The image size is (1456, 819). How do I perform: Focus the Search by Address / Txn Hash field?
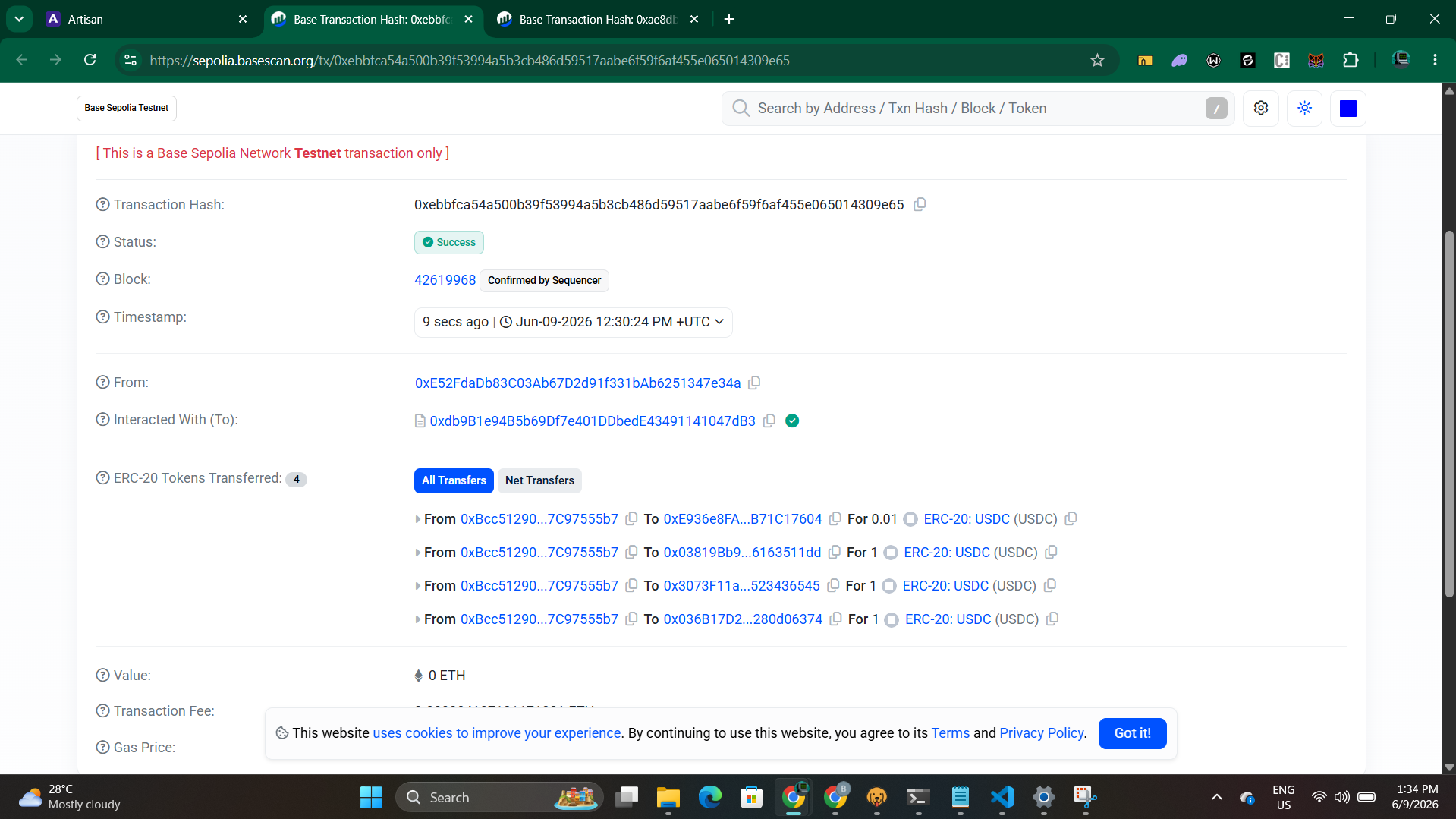coord(977,109)
